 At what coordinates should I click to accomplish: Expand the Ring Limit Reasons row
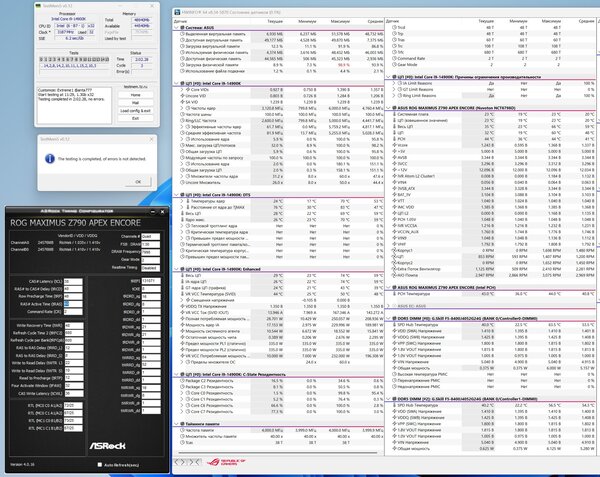[x=394, y=96]
